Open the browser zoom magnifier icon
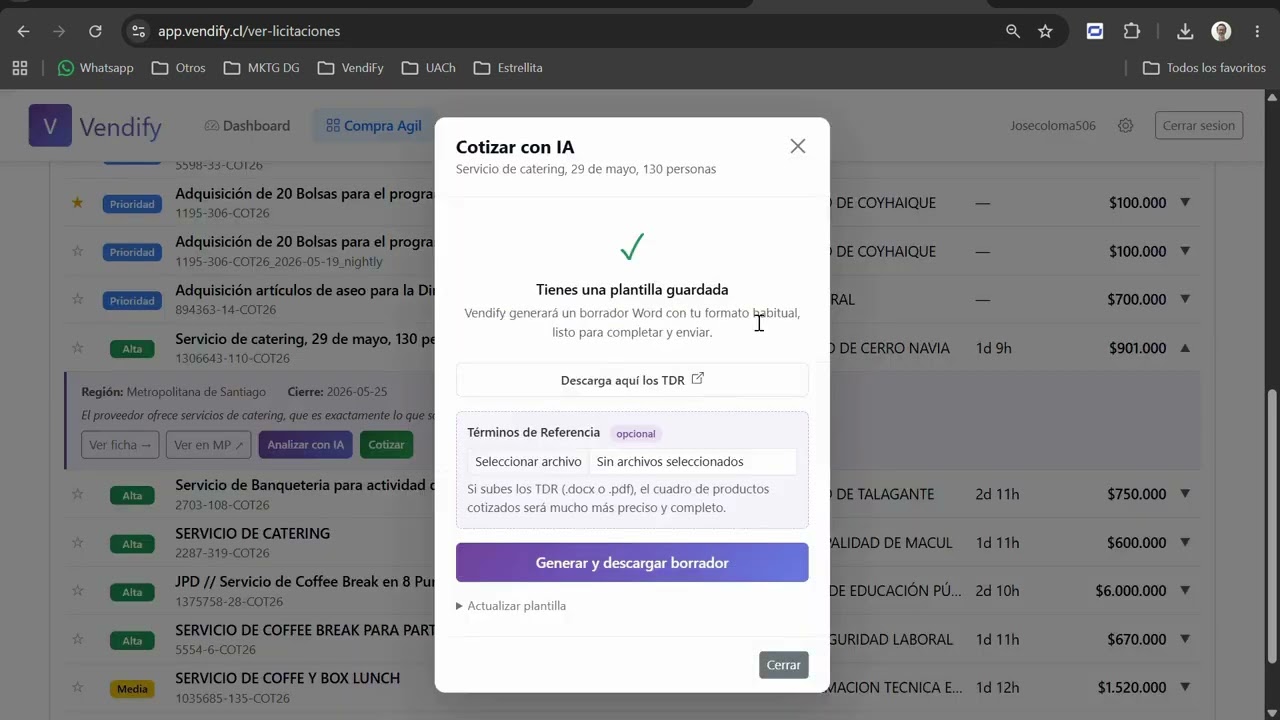This screenshot has width=1280, height=720. click(x=1013, y=31)
